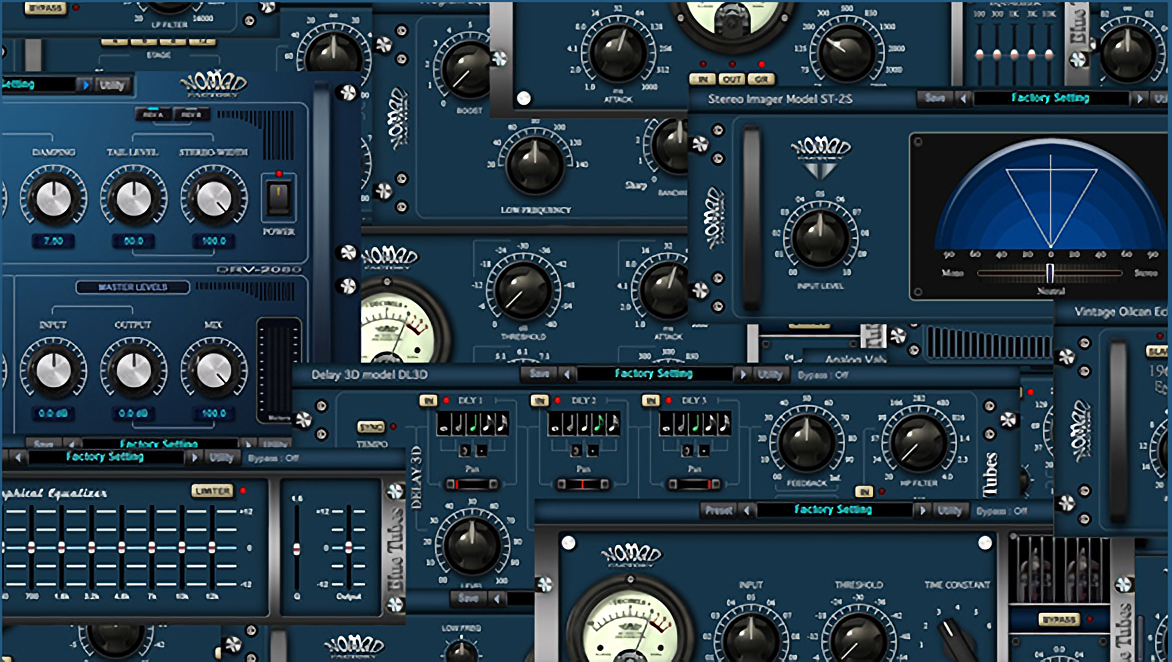This screenshot has width=1172, height=662.
Task: Click the reverb DAMPING value field 7.00
Action: click(53, 241)
